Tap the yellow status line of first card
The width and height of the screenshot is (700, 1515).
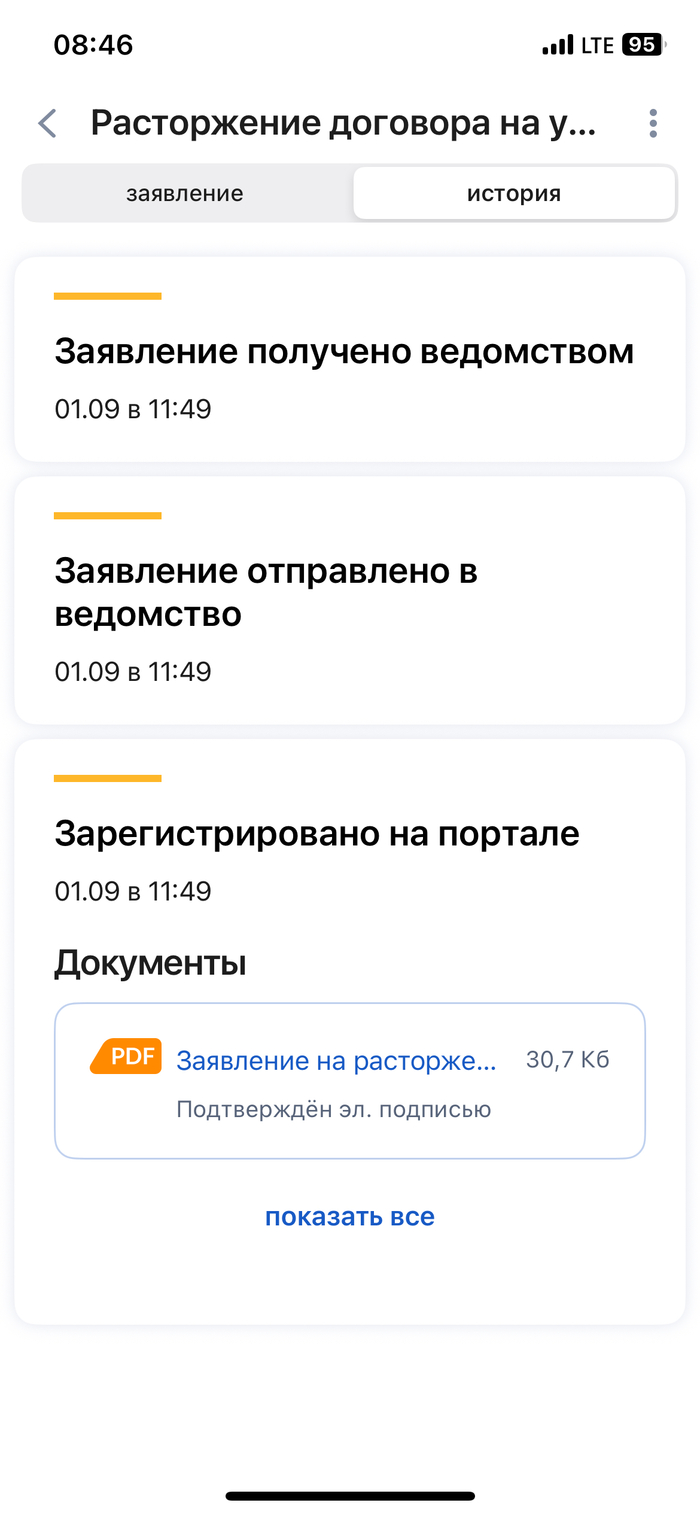(x=108, y=296)
